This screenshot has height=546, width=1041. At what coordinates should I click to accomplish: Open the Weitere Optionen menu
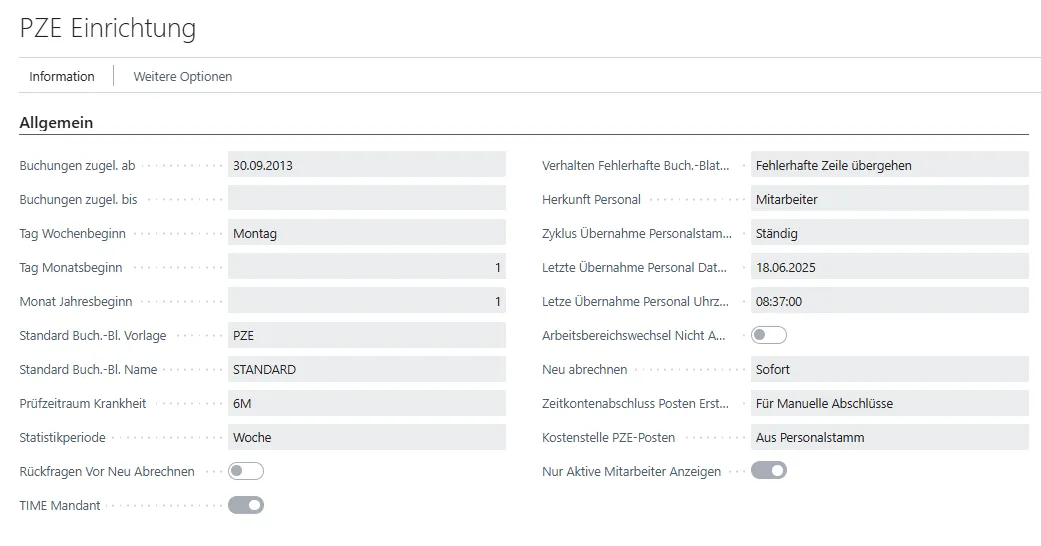coord(182,76)
